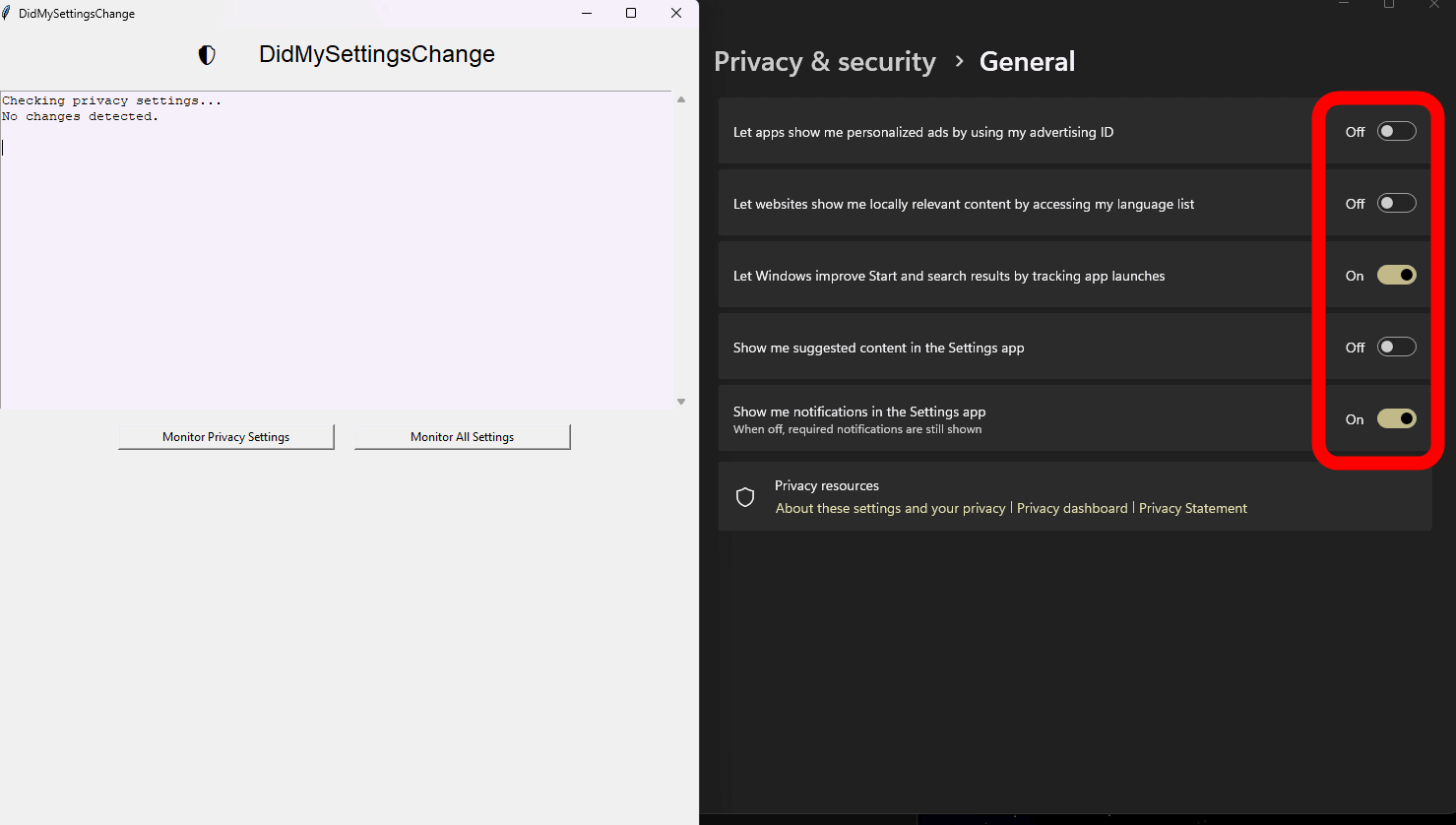
Task: Open the Privacy dashboard link
Action: (x=1072, y=509)
